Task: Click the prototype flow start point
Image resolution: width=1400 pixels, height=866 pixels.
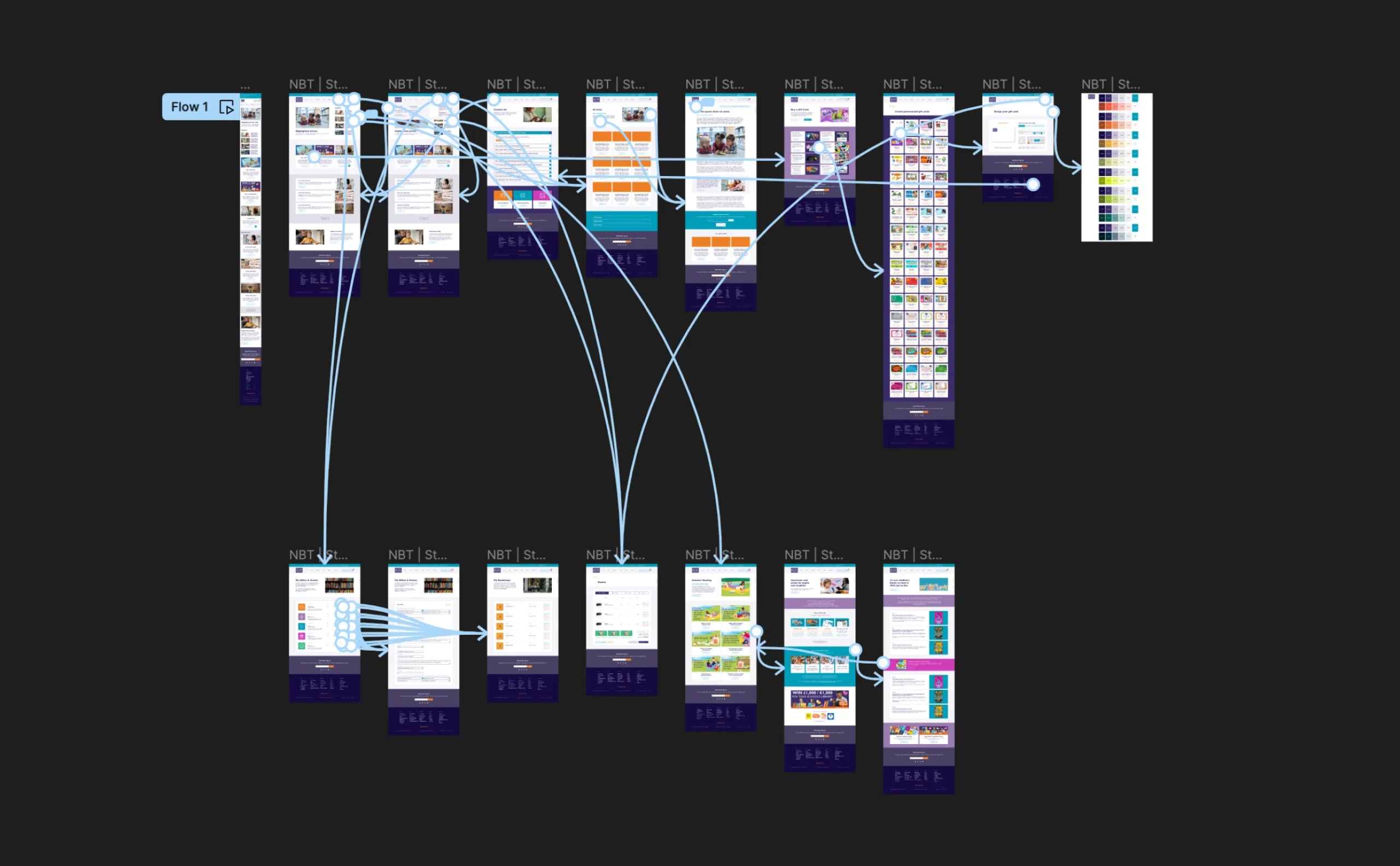Action: point(196,107)
